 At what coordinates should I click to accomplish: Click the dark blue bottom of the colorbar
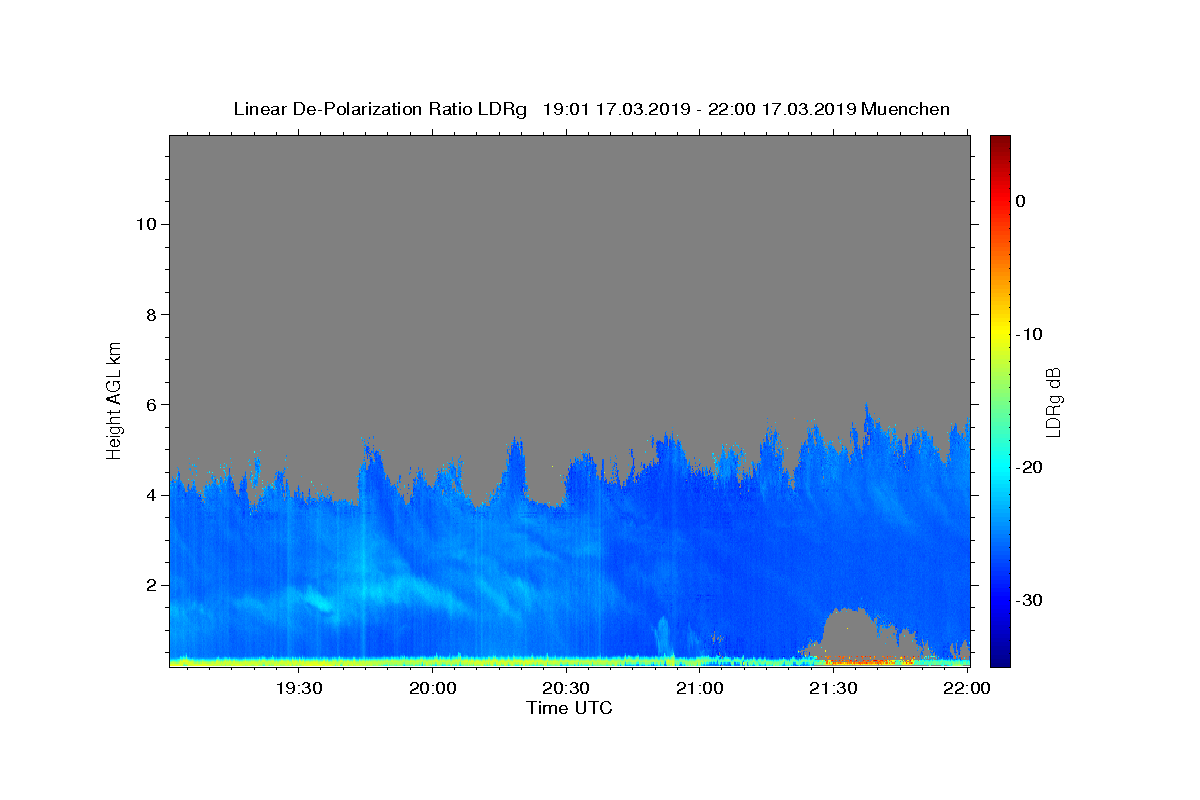tap(1000, 655)
